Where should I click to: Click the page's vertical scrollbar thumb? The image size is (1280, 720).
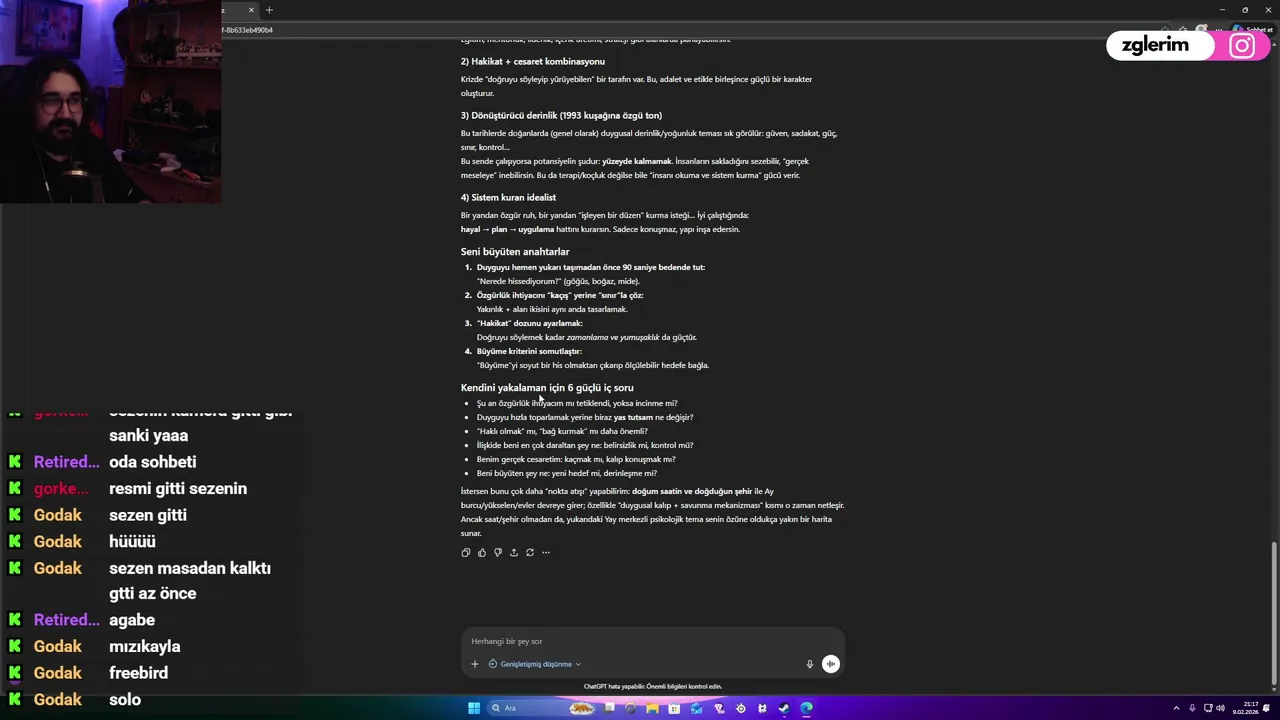pos(1274,615)
